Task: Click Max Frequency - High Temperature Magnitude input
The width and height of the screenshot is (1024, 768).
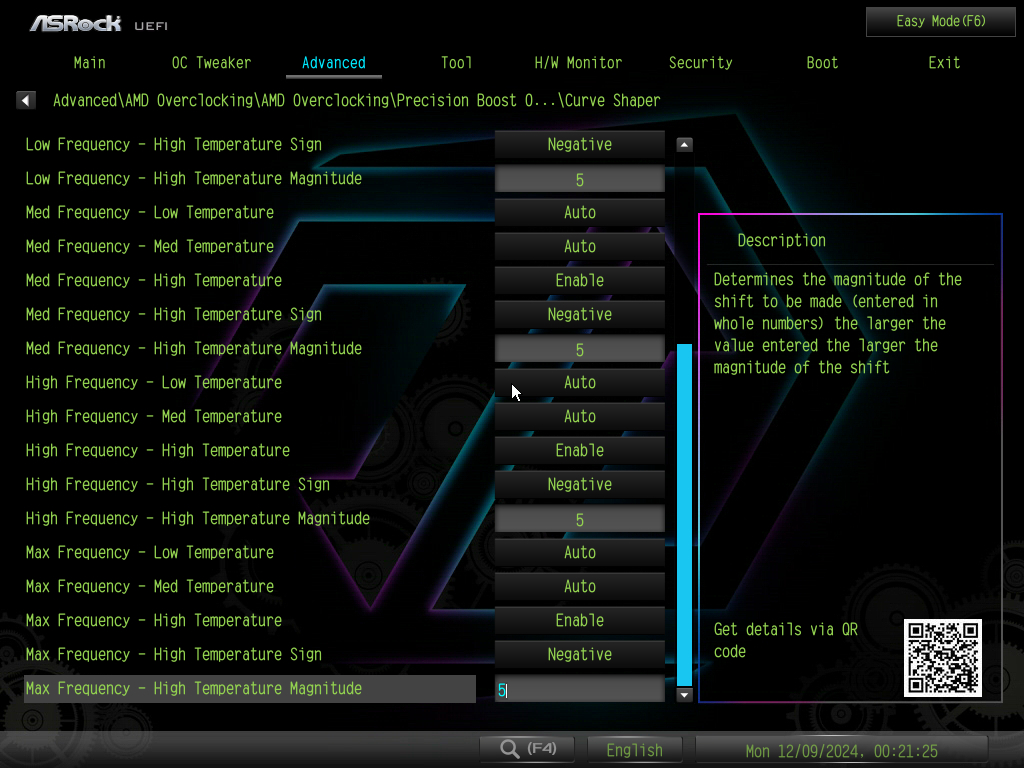Action: pos(579,689)
